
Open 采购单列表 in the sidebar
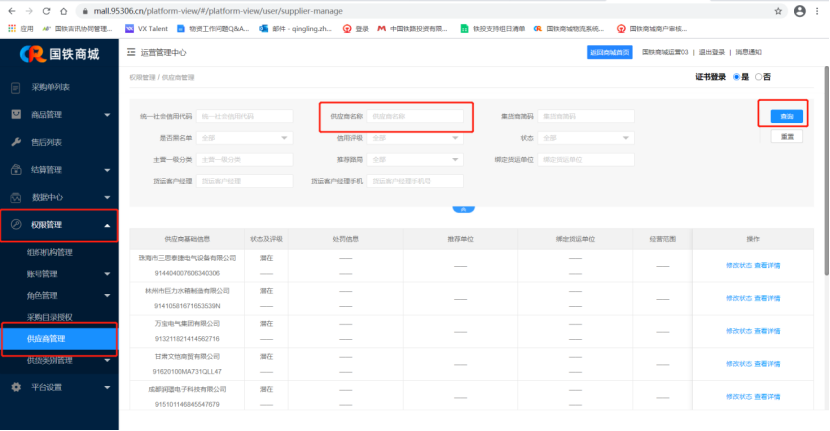pos(50,87)
